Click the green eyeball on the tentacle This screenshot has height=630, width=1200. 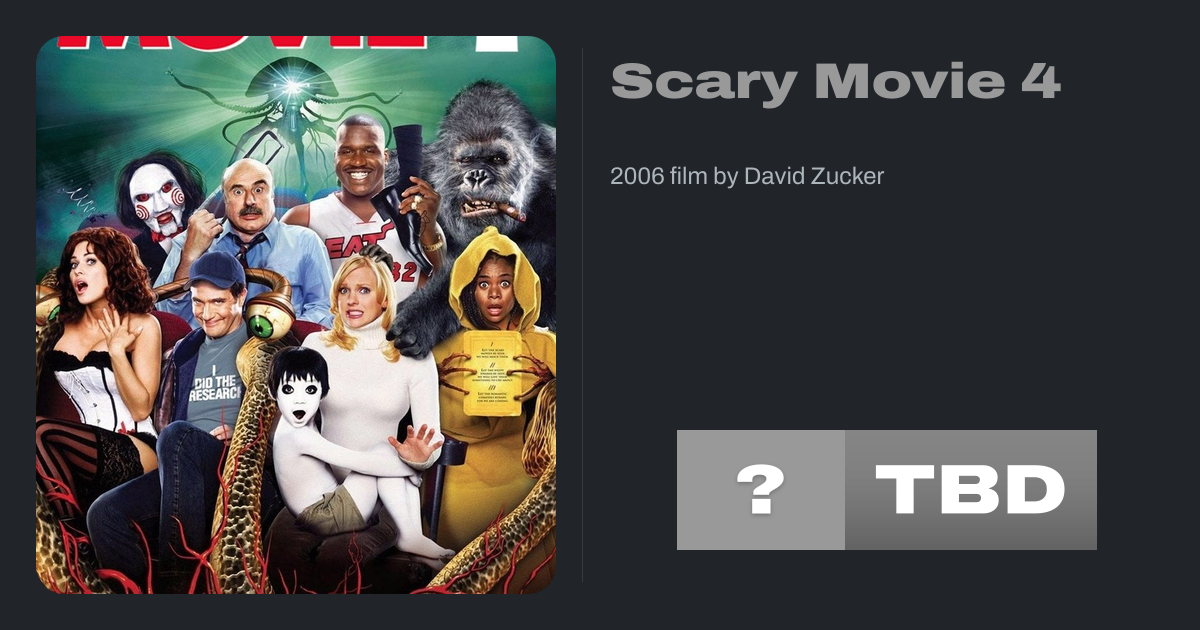(x=261, y=322)
